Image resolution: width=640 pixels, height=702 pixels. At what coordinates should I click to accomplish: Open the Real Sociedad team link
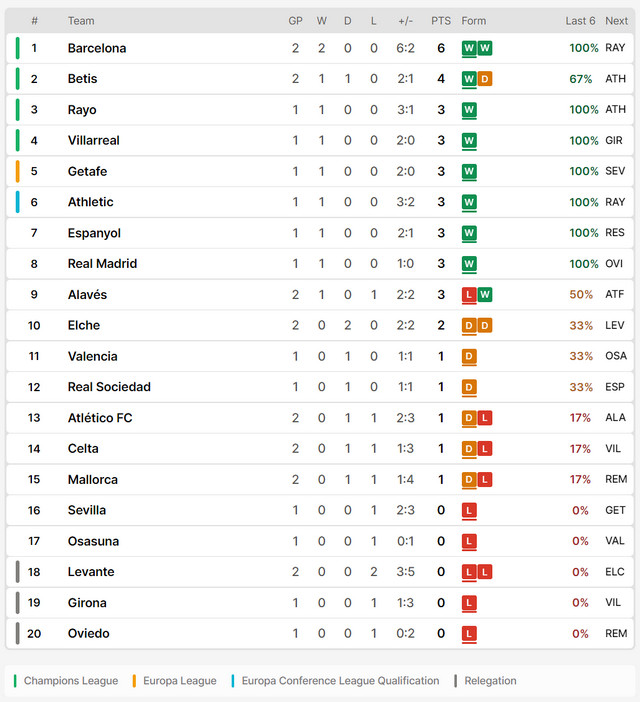pyautogui.click(x=109, y=387)
